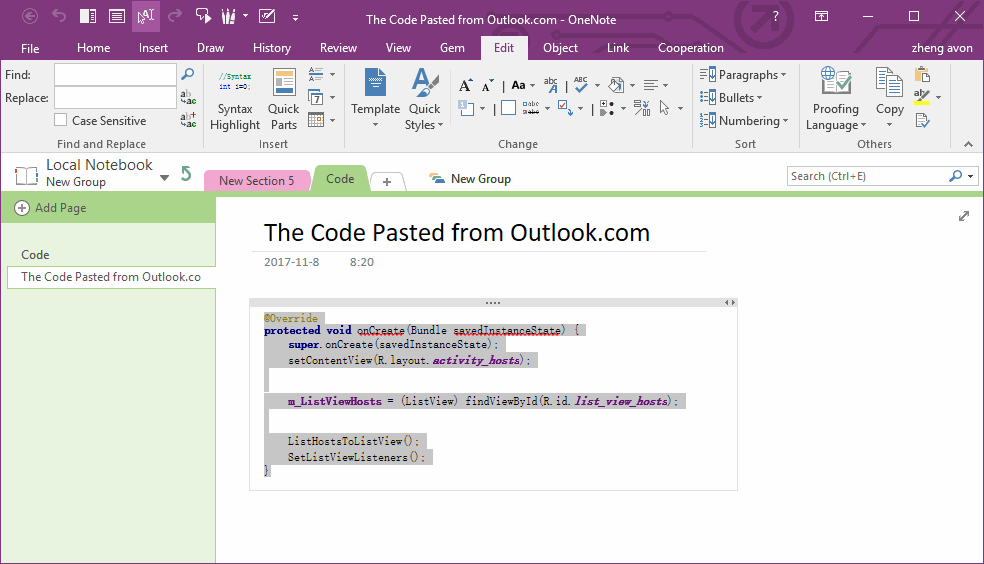This screenshot has width=984, height=564.
Task: Open Proofing Language menu
Action: coord(835,99)
